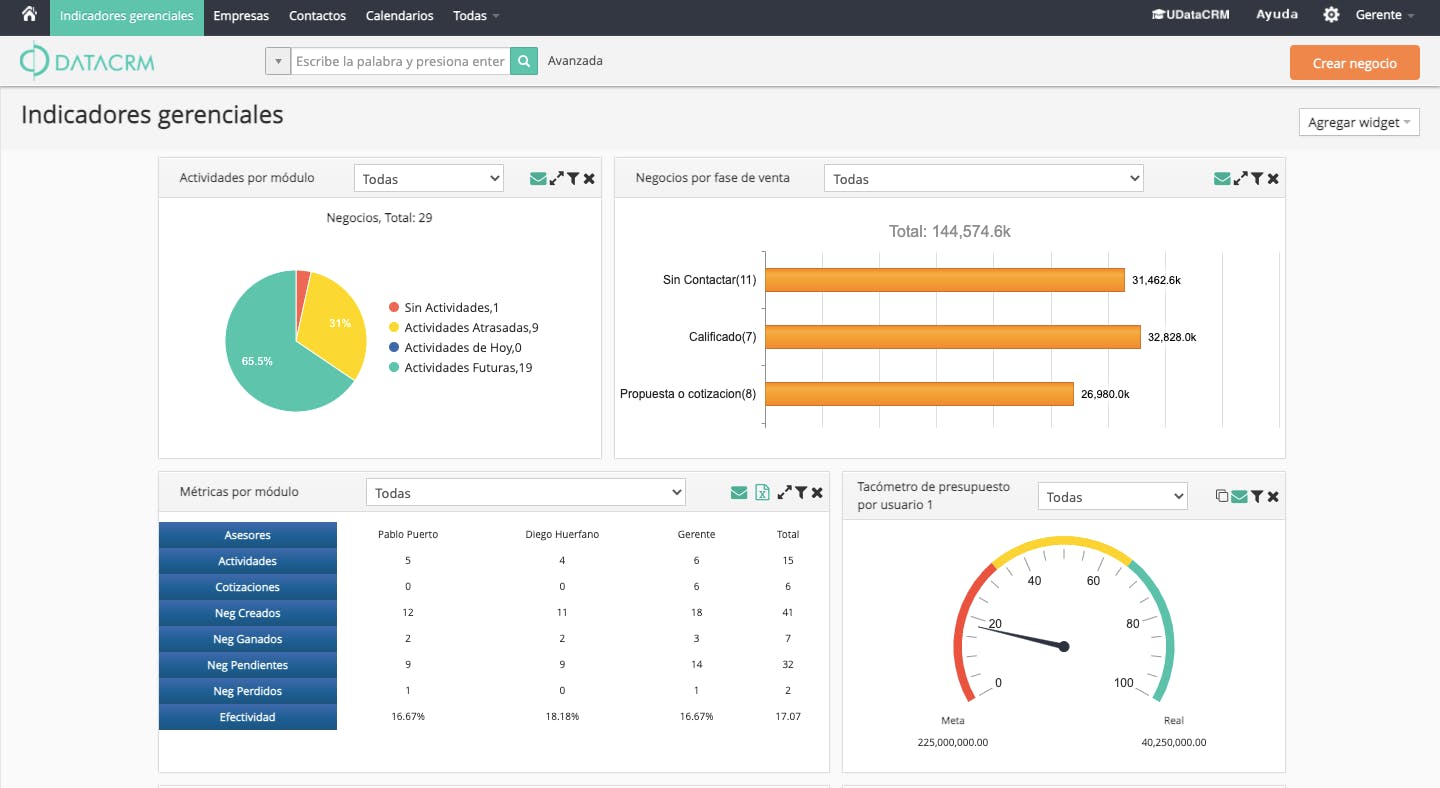The width and height of the screenshot is (1440, 788).
Task: Expand the Negocios por fase de venta widget
Action: (1240, 179)
